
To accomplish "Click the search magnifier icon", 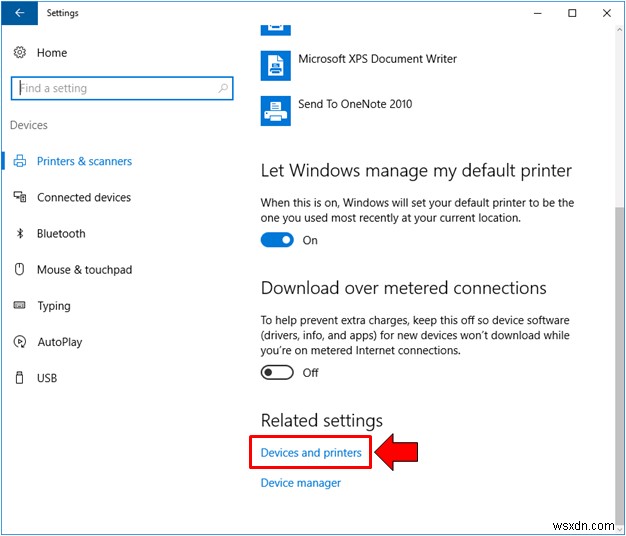I will pos(223,88).
